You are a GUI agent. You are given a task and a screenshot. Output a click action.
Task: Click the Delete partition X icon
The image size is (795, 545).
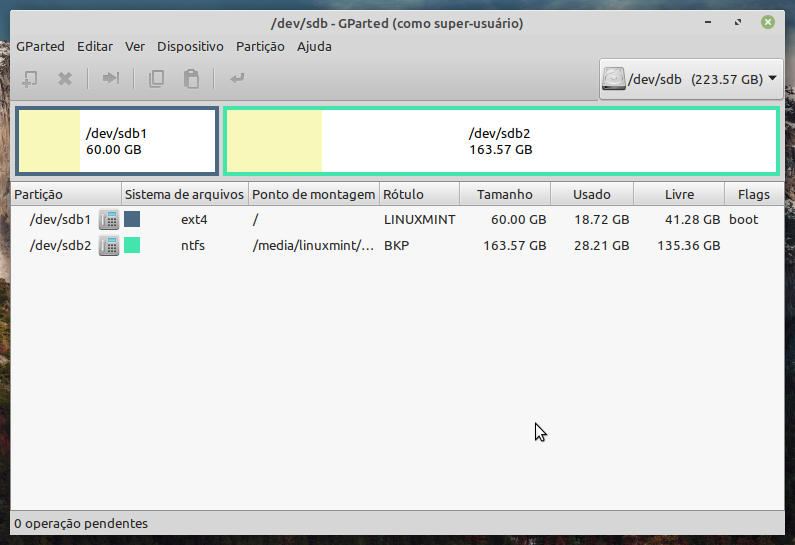(x=65, y=79)
